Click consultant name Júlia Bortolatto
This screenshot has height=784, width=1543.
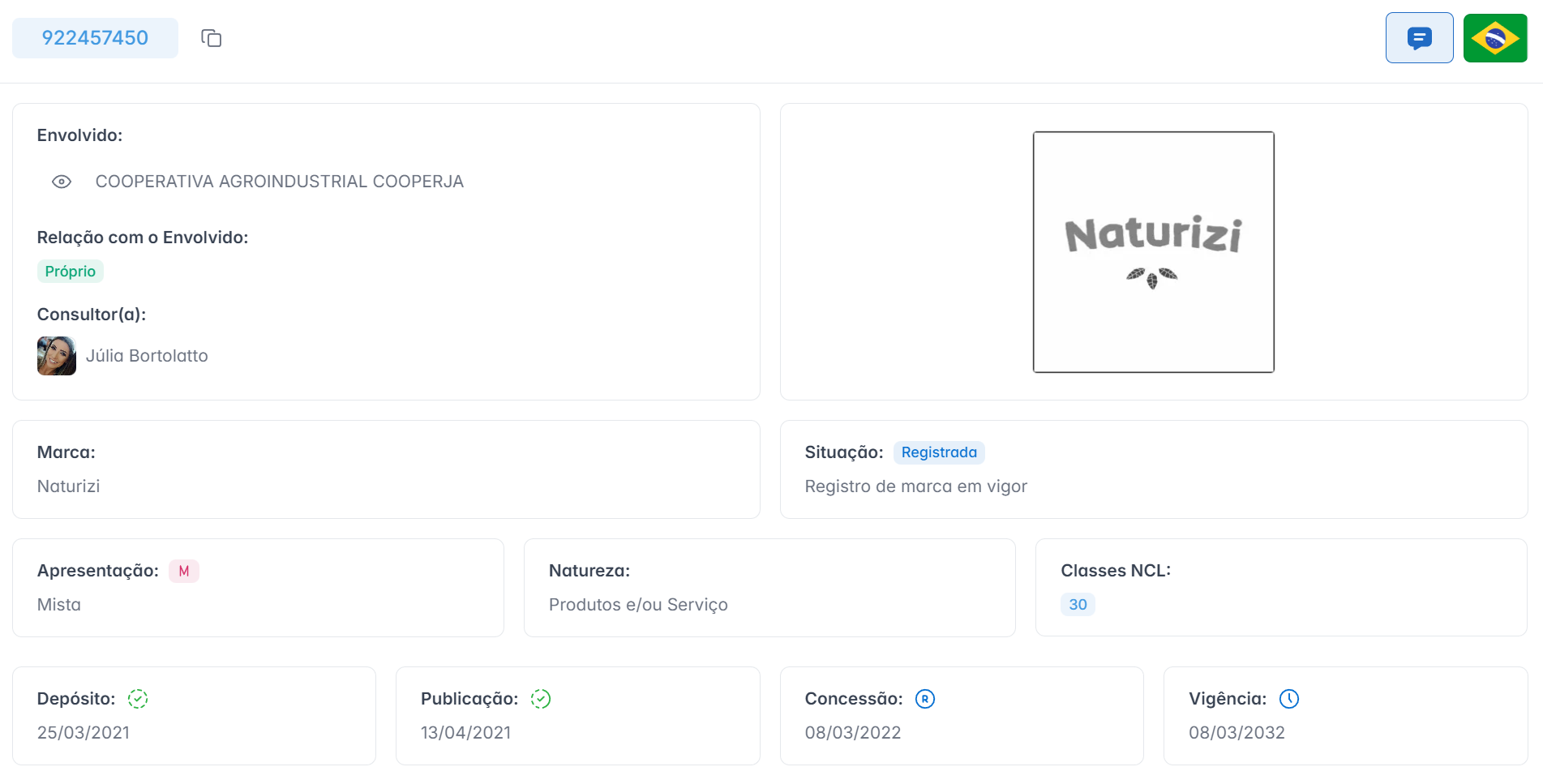pos(147,356)
